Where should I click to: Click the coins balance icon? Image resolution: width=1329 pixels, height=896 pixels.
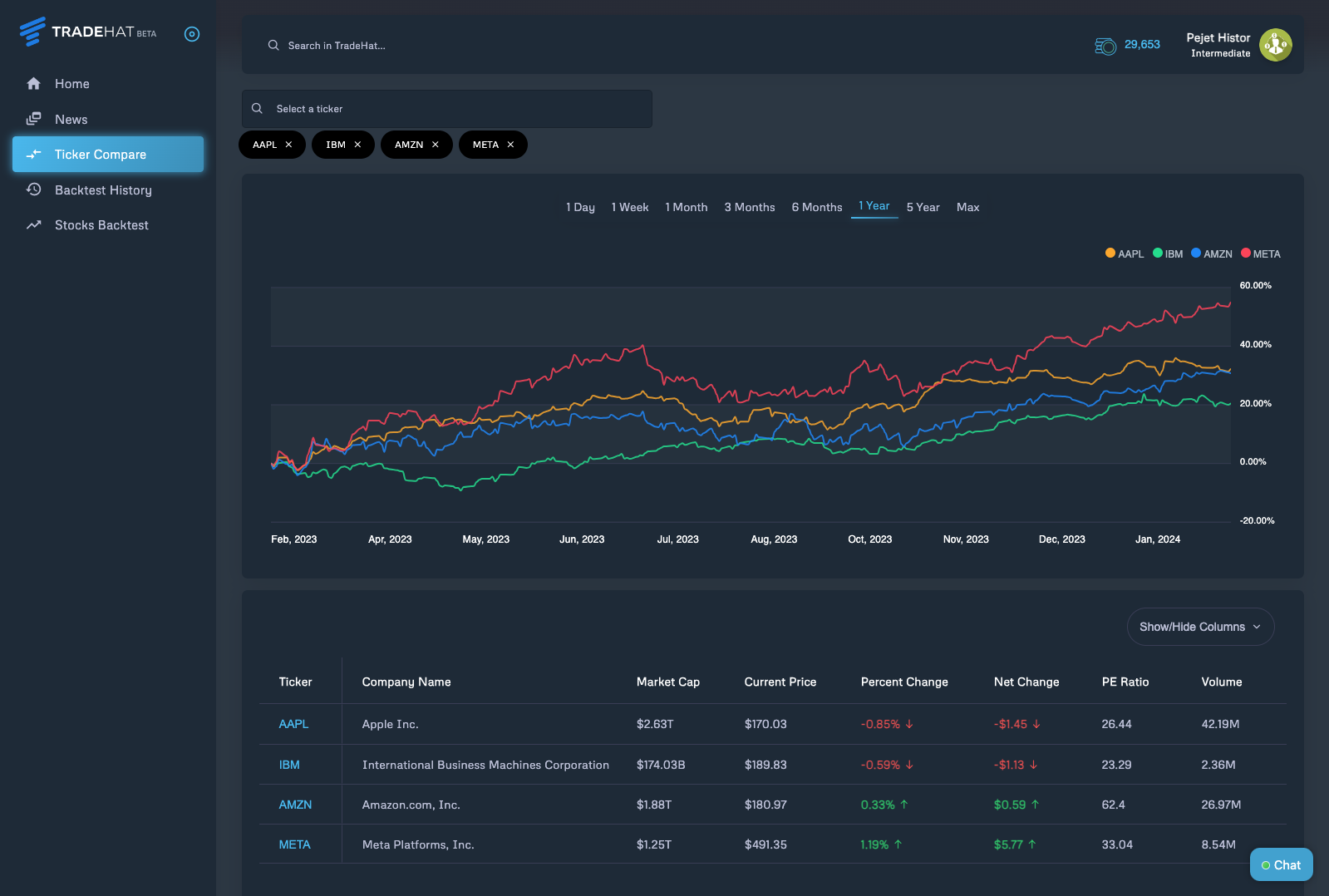click(x=1105, y=46)
